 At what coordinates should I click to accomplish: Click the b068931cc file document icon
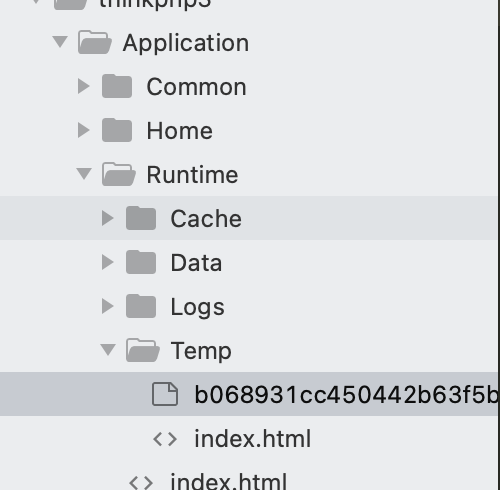click(165, 394)
